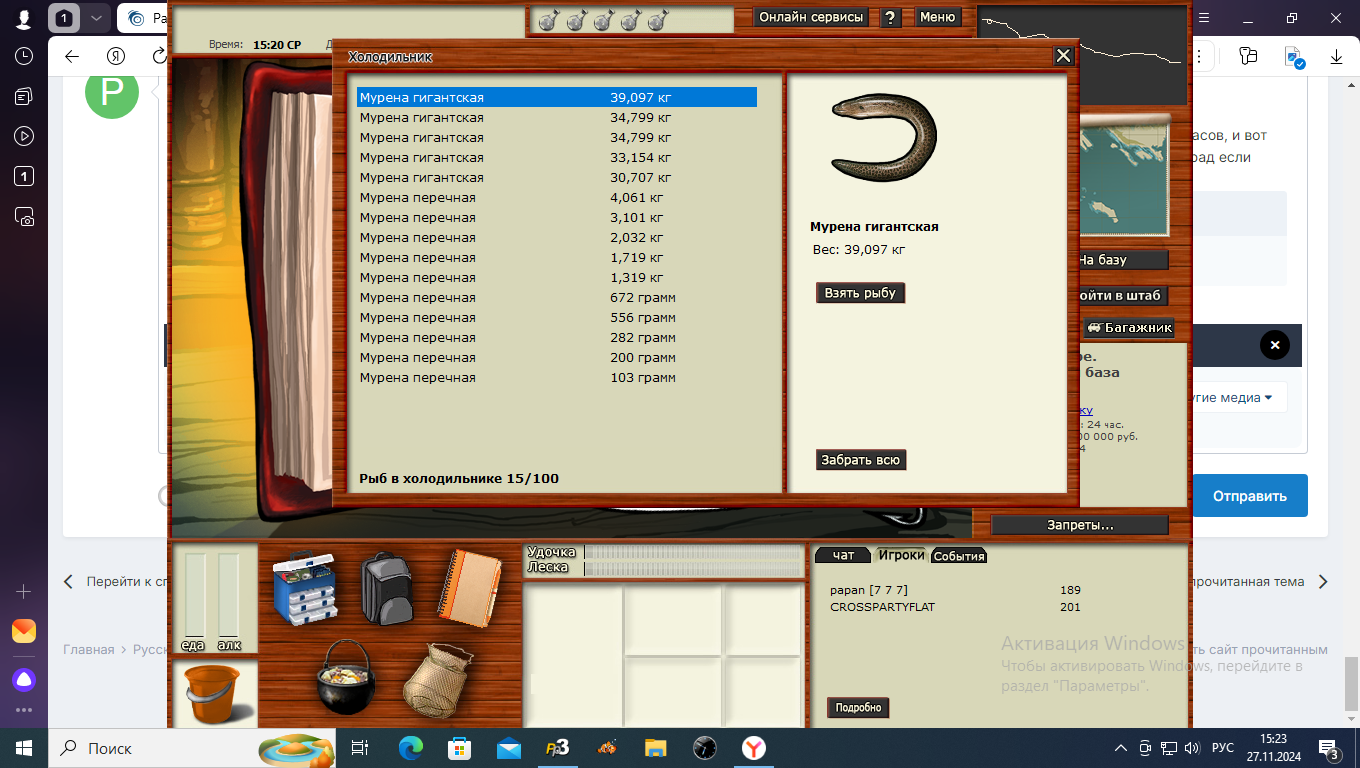Switch to the Игроки tab
Screen dimensions: 1360x768
tap(901, 555)
